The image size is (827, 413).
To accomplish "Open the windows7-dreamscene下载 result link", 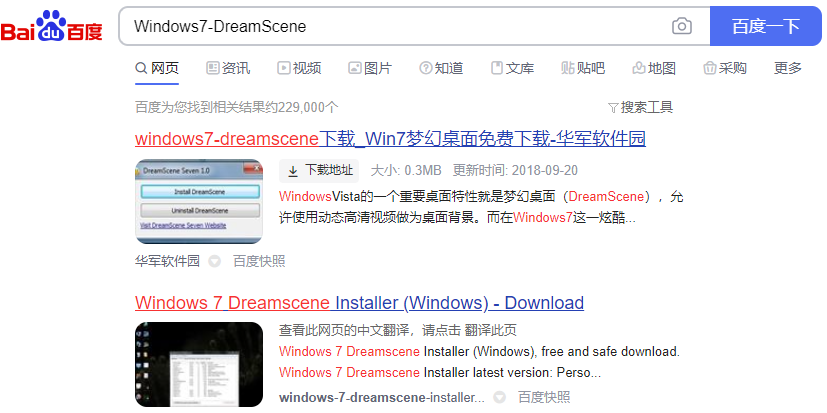I will 390,138.
